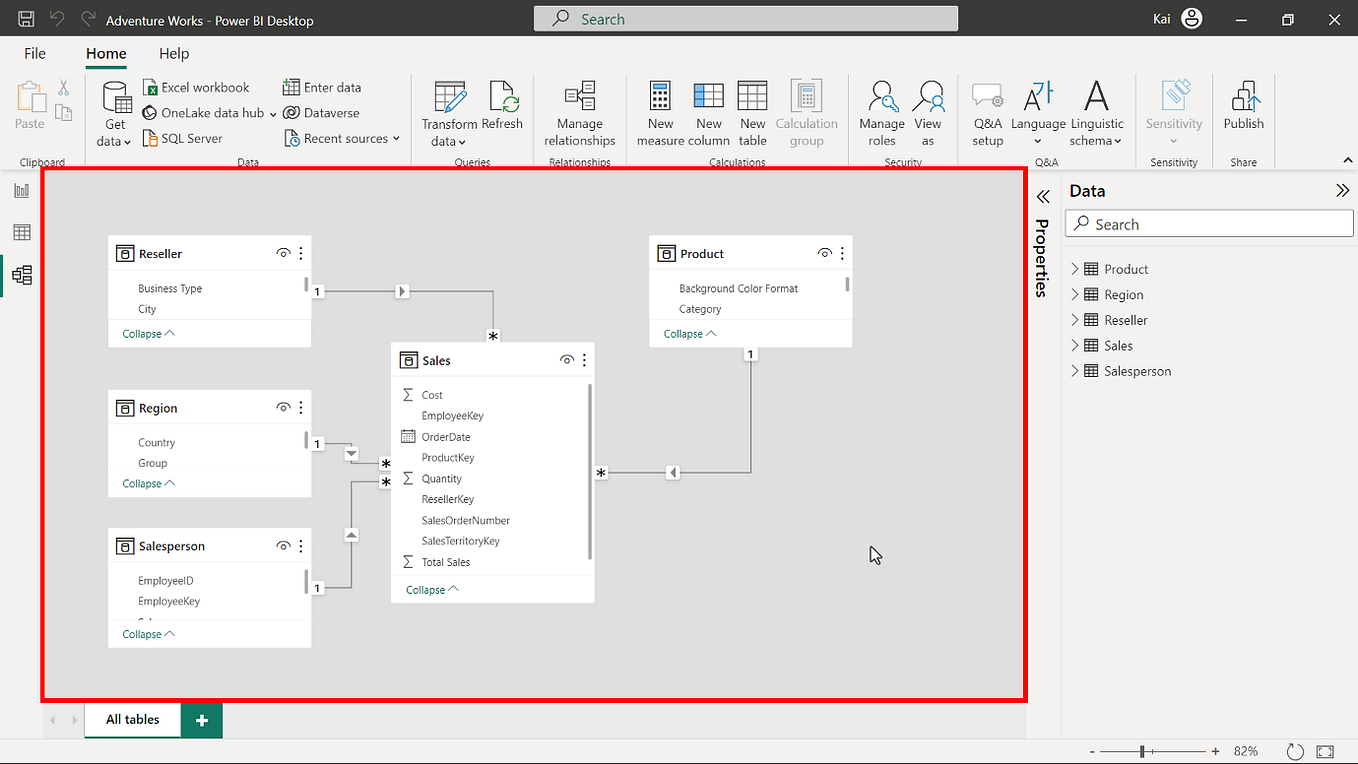Hide the Sales table using its eye icon

pos(566,359)
